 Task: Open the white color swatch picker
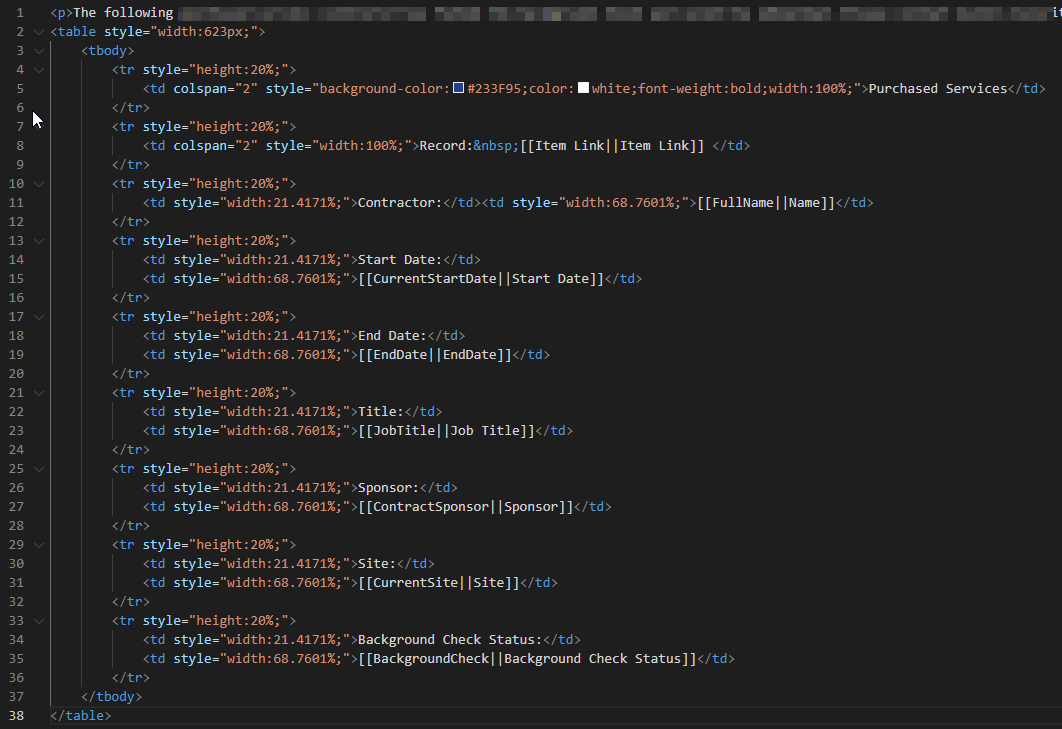pos(583,88)
